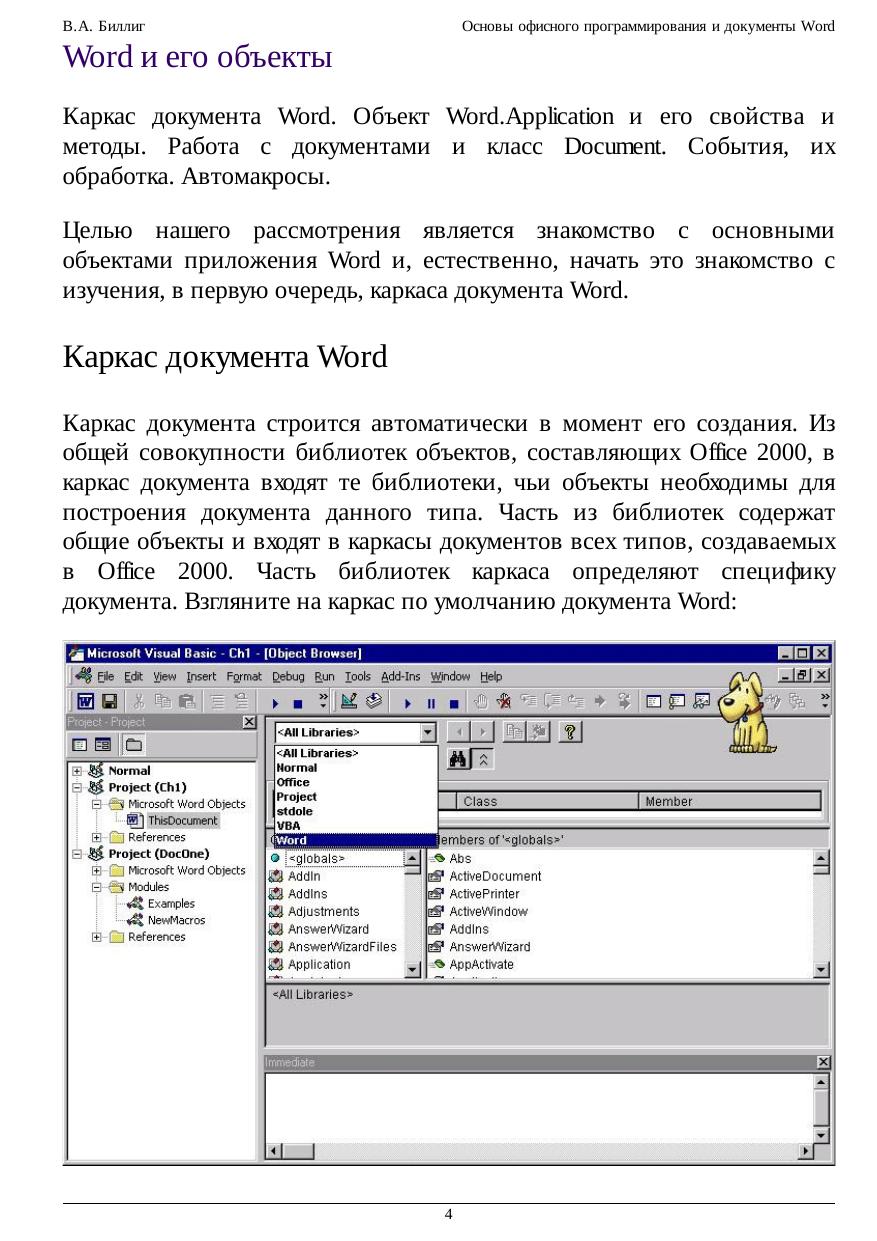This screenshot has height=1241, width=877.
Task: Click the binoculars Search icon
Action: [458, 760]
